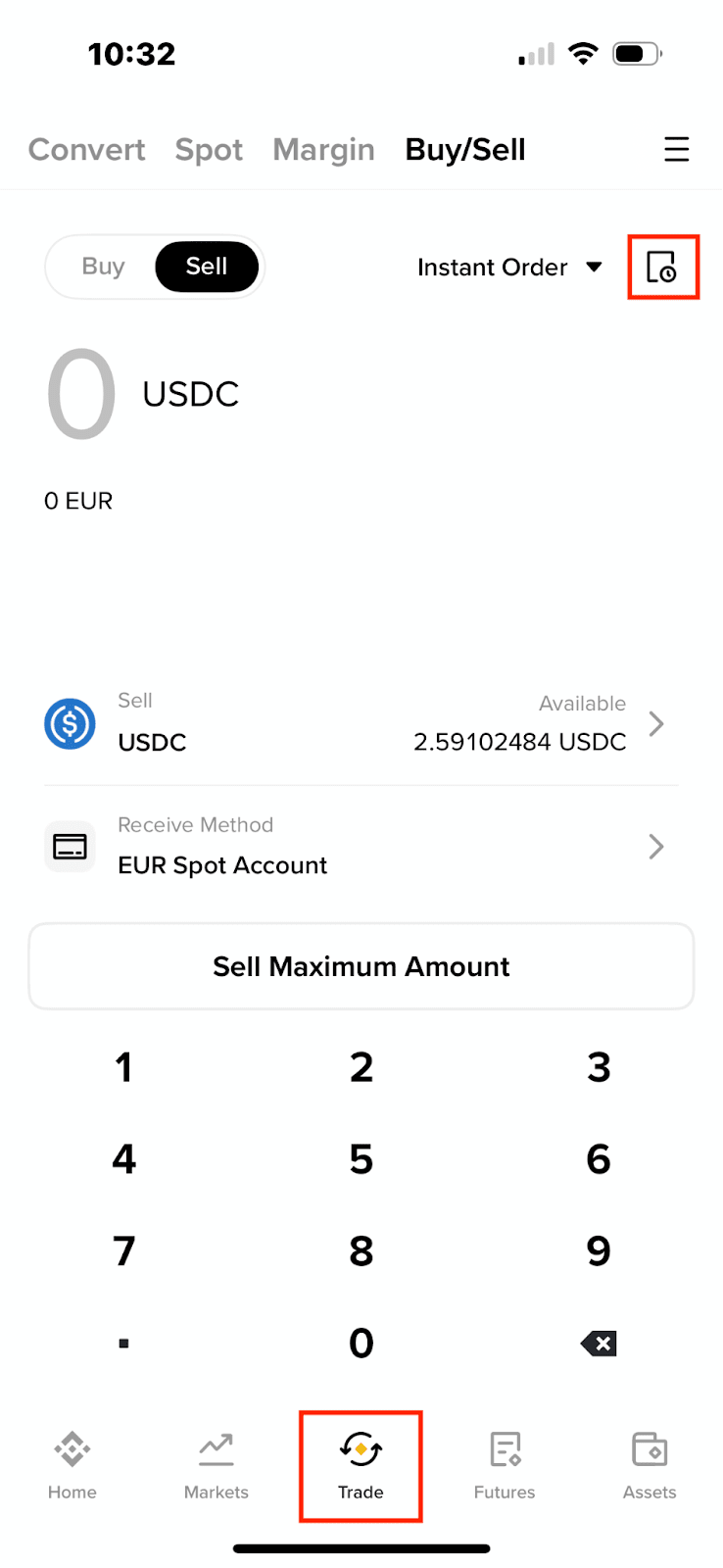Screen dimensions: 723x1568
Task: Tap the Home icon in bottom bar
Action: (x=72, y=1448)
